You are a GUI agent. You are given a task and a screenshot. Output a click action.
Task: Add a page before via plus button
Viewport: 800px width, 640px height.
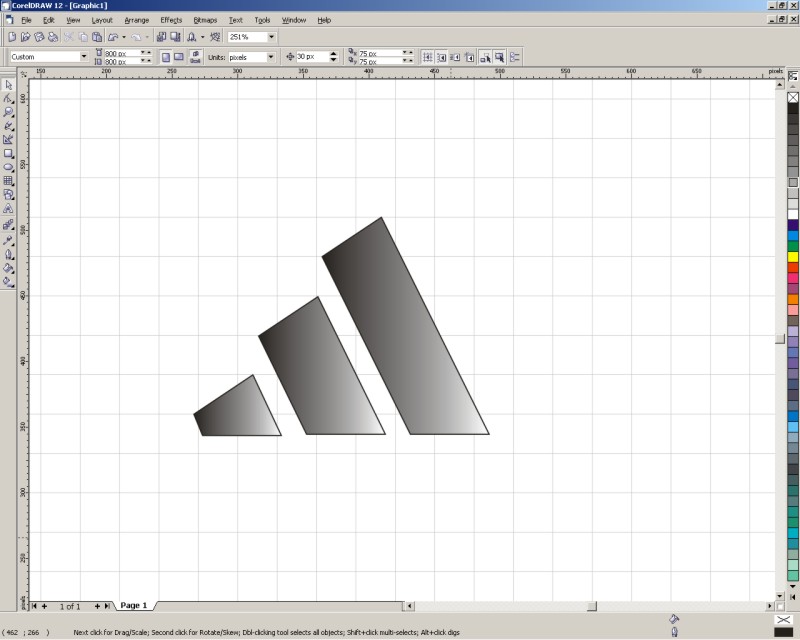pos(44,606)
